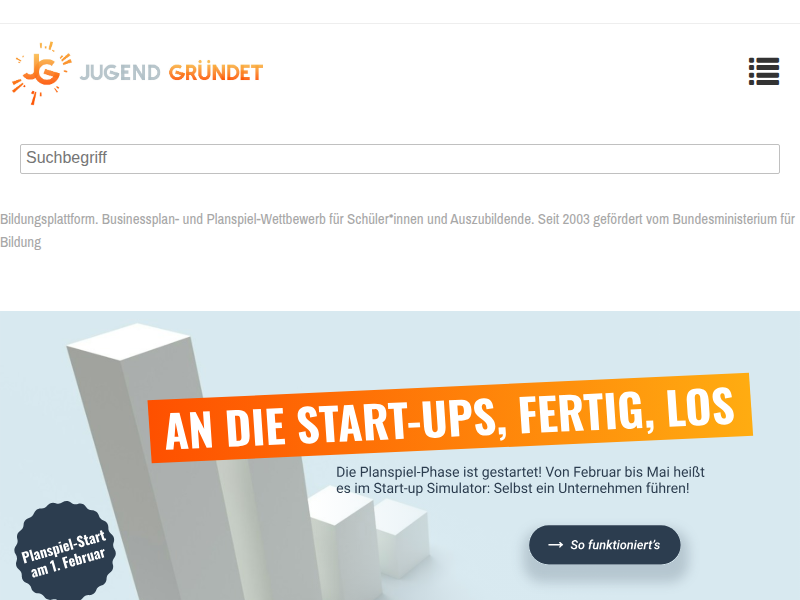Viewport: 800px width, 600px height.
Task: Click the Bildungsplattform tagline text
Action: 397,230
